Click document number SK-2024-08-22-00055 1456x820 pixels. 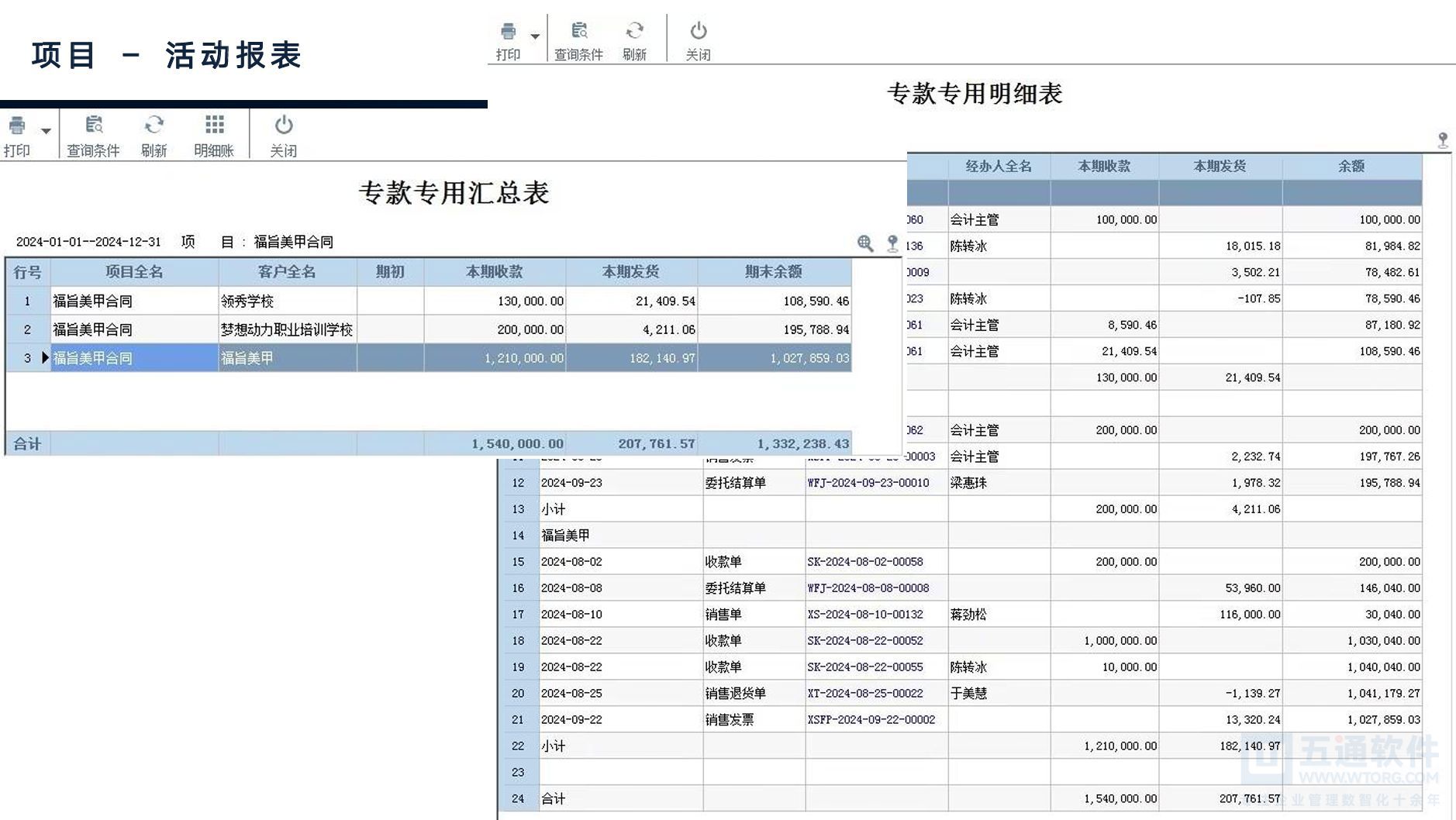(864, 667)
